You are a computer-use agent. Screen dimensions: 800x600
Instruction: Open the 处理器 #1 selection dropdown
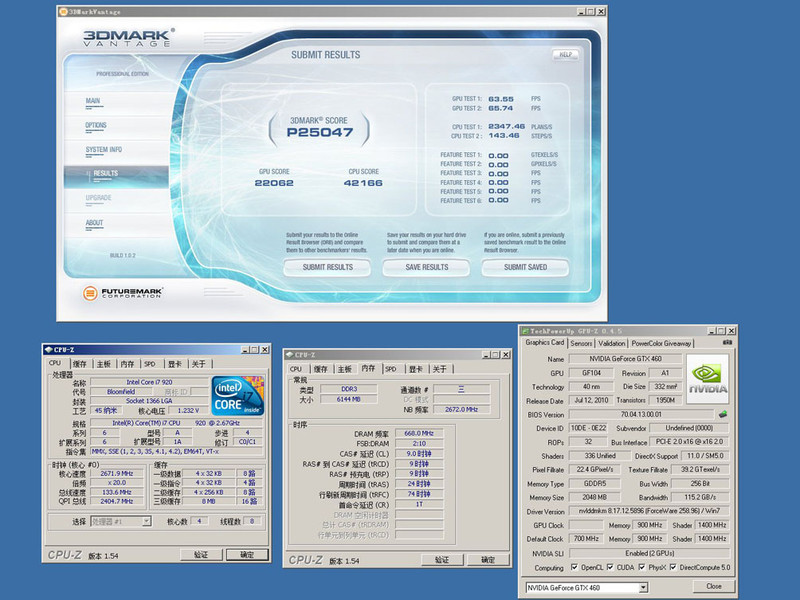point(146,521)
